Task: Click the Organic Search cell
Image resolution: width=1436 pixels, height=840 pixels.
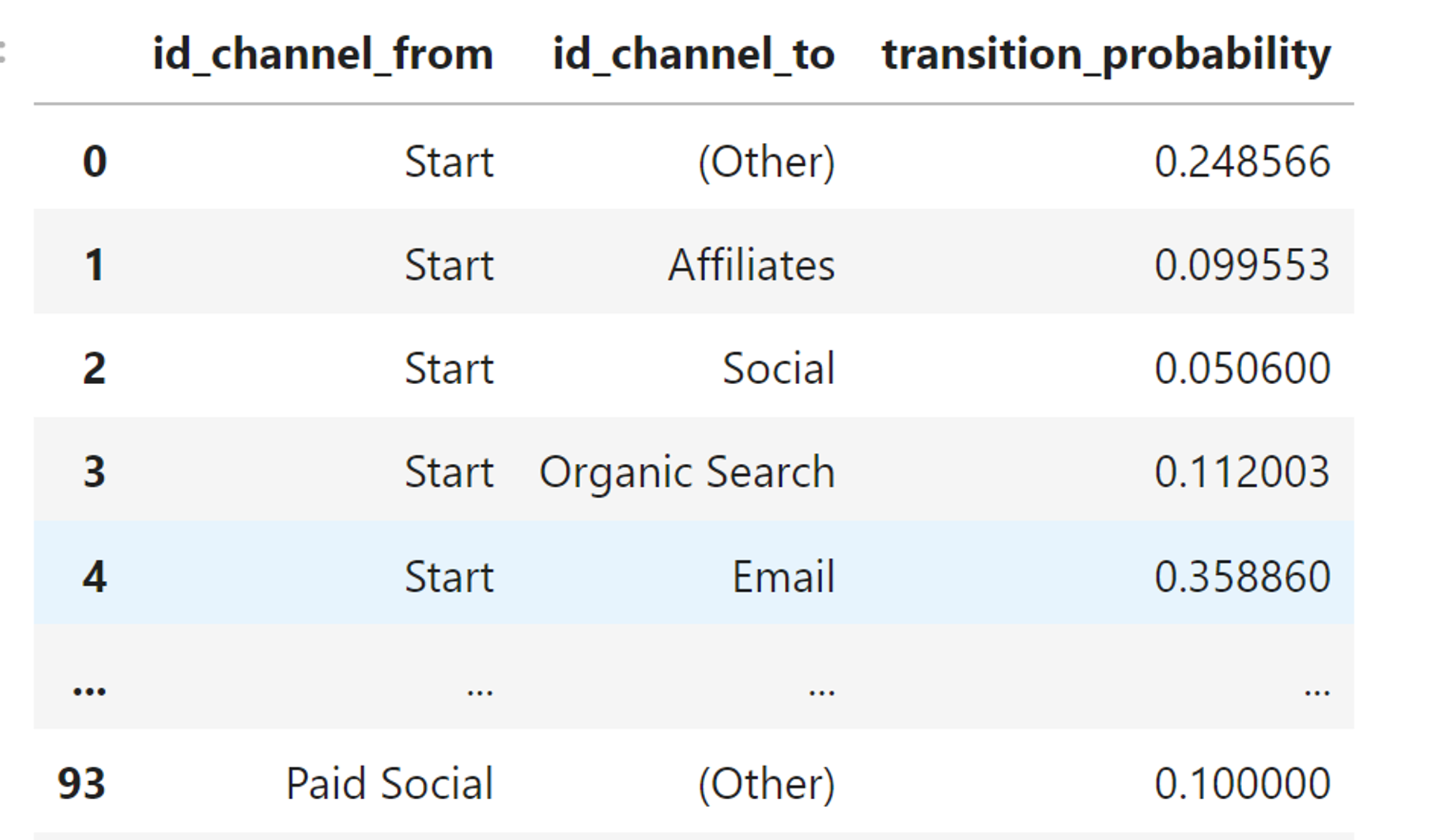Action: coord(687,473)
